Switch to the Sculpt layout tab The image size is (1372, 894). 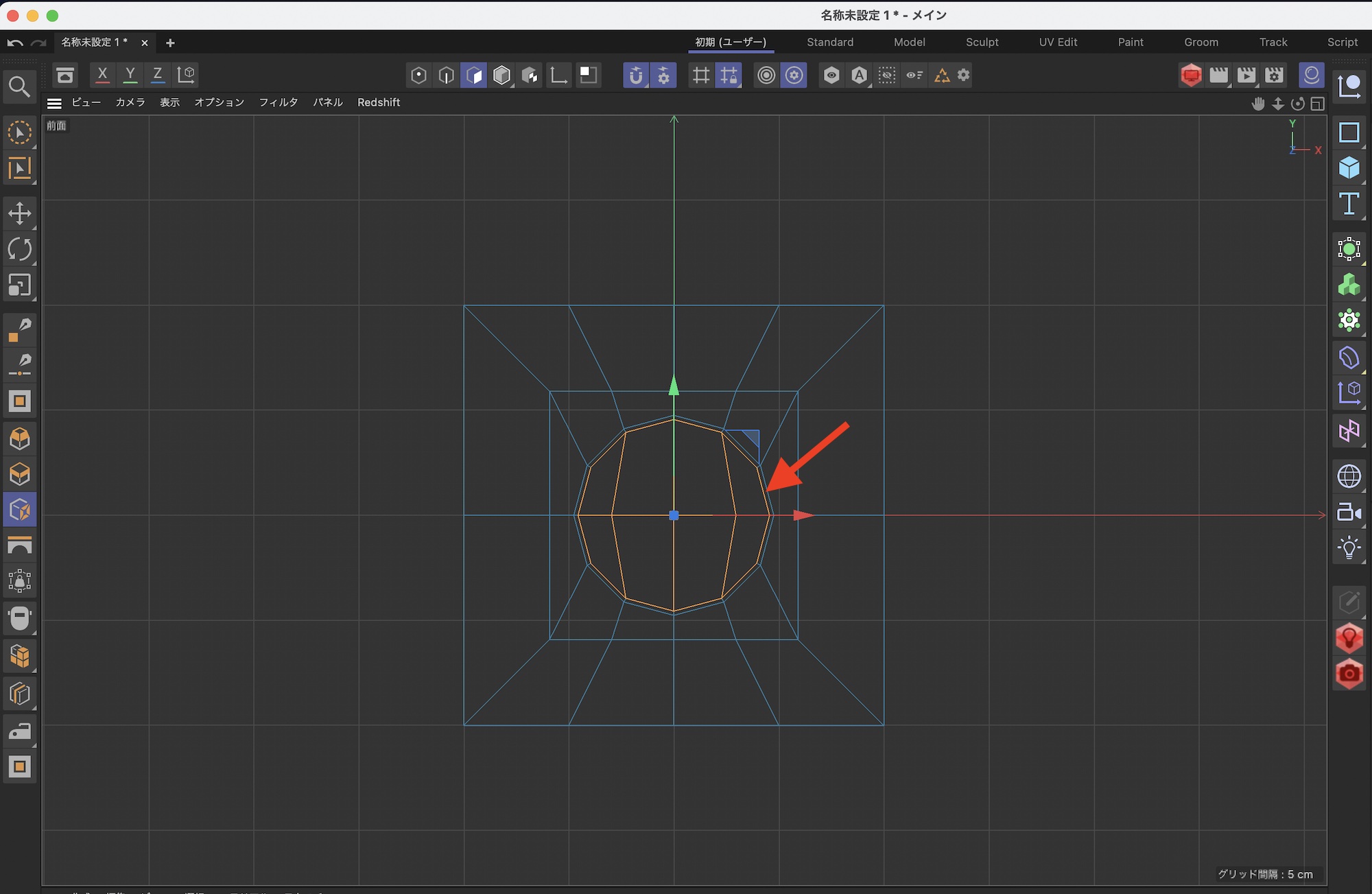tap(982, 42)
